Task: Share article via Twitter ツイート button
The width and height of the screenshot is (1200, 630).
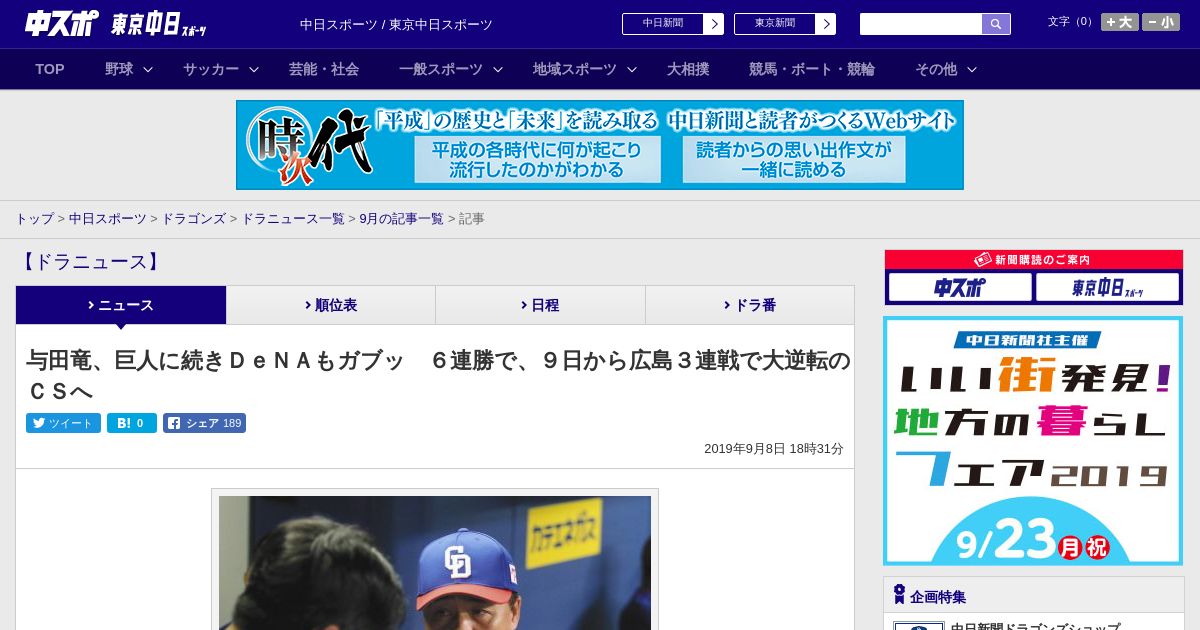Action: pos(63,423)
